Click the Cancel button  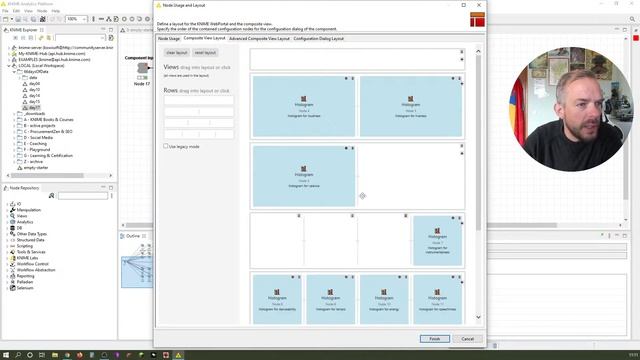coord(467,339)
